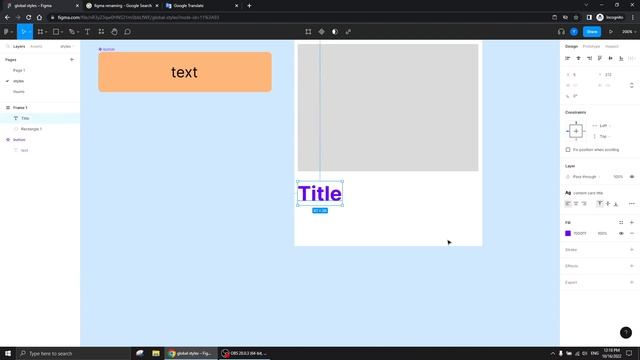640x360 pixels.
Task: Select the Rectangle 1 layer
Action: [x=31, y=129]
